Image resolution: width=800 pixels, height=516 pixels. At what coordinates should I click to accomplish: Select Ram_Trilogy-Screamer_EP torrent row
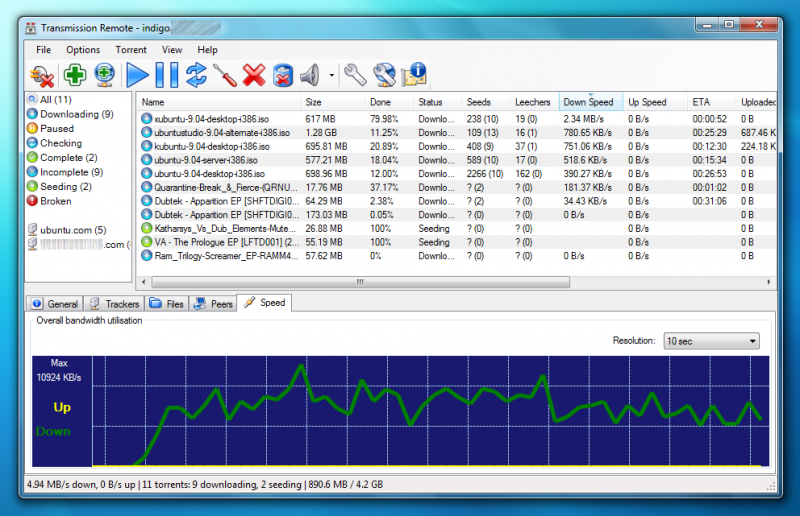click(457, 256)
